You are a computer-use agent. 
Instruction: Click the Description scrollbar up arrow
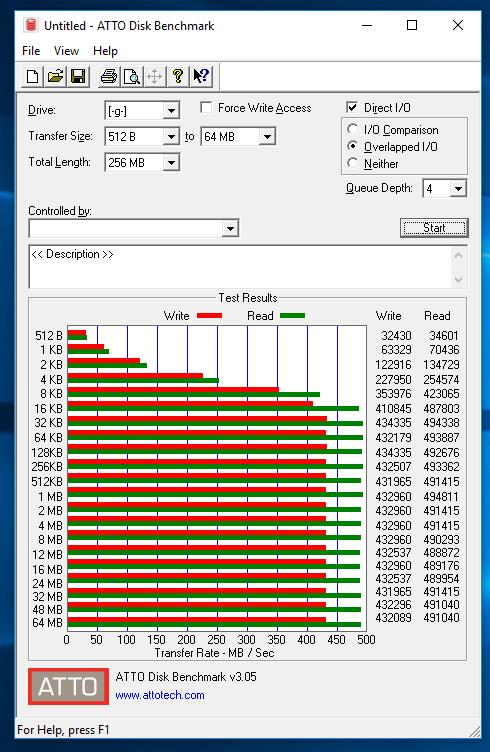point(458,255)
